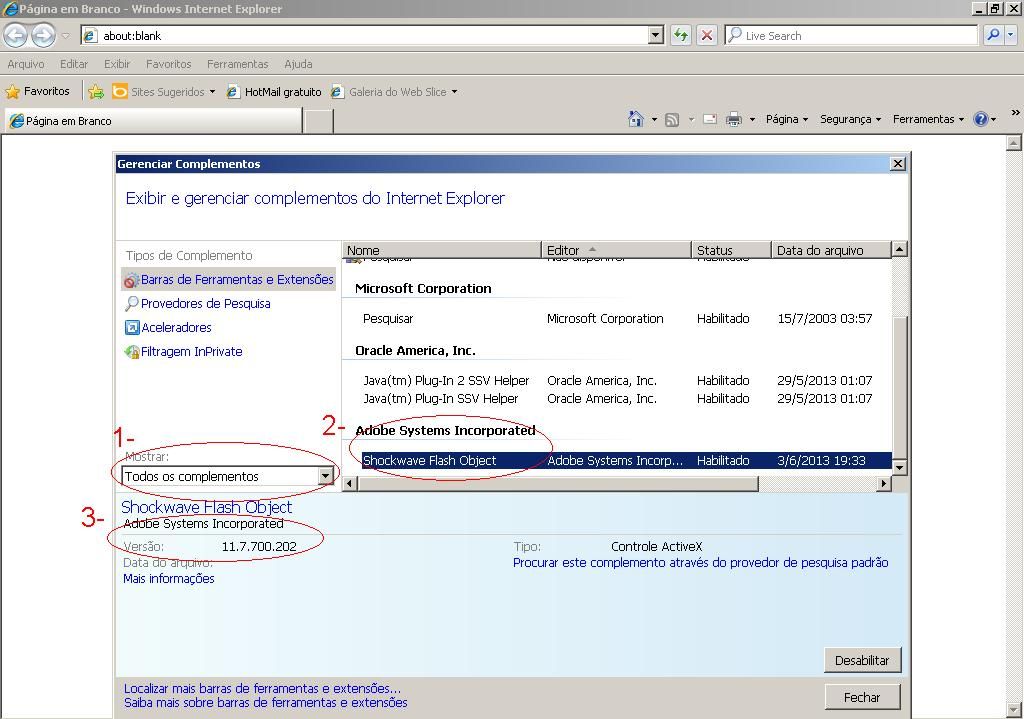Select the Pesquisar add-on row
The height and width of the screenshot is (719, 1024).
617,319
